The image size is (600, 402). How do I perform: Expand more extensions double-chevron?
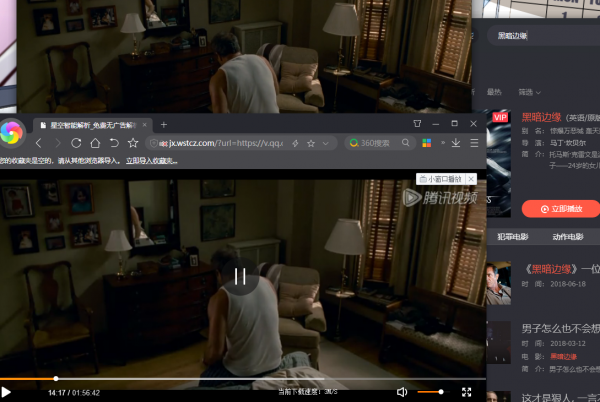443,142
